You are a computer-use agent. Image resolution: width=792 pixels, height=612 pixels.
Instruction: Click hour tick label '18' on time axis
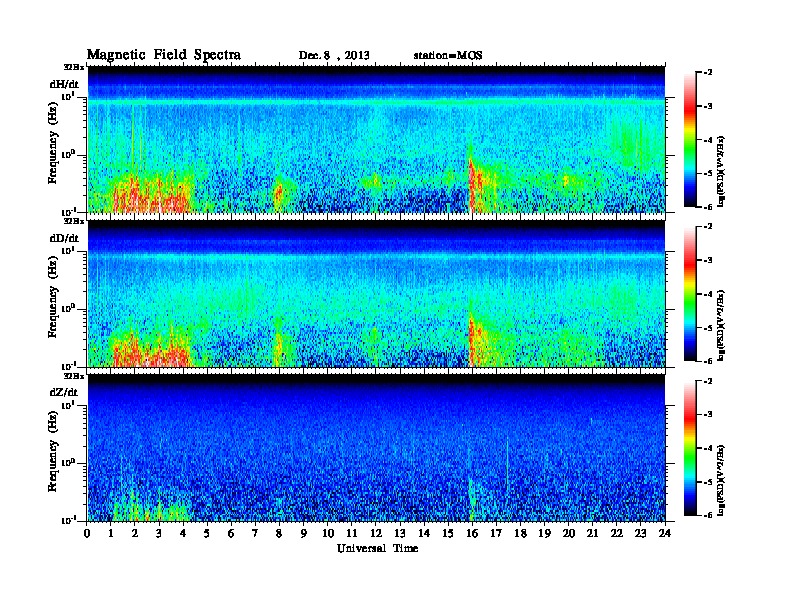point(520,533)
